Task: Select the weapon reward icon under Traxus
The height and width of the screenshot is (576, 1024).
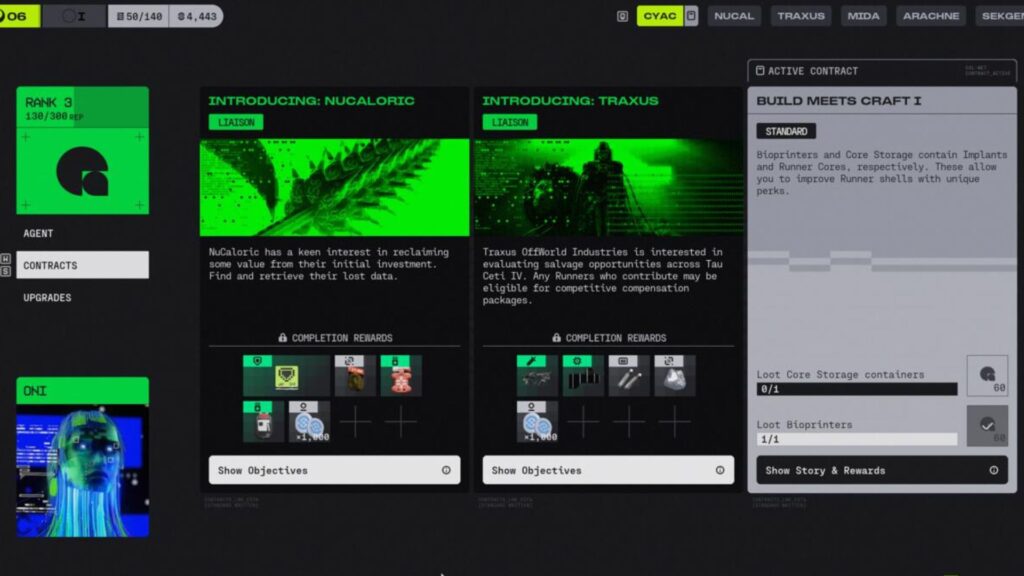Action: [537, 376]
